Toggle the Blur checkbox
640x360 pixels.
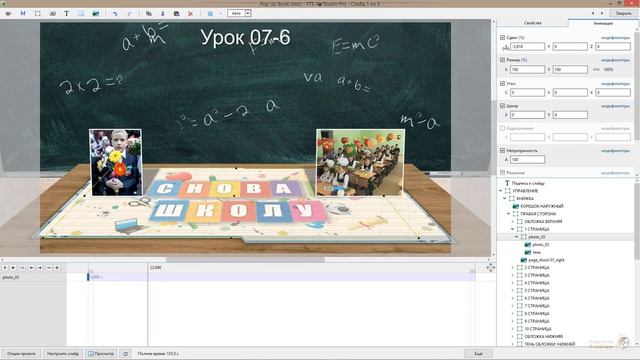502,173
